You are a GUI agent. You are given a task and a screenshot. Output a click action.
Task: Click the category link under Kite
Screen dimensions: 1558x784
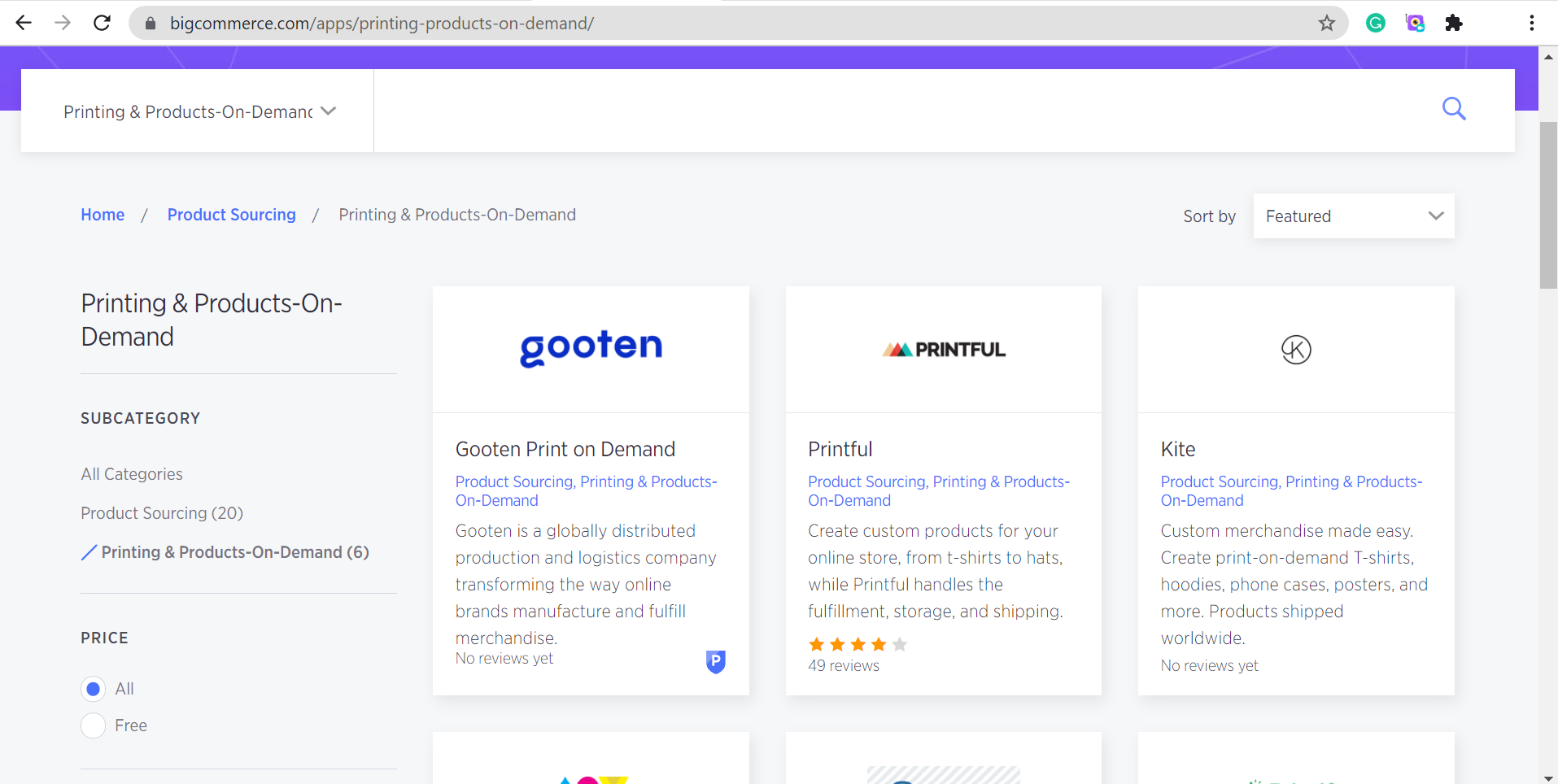point(1291,491)
